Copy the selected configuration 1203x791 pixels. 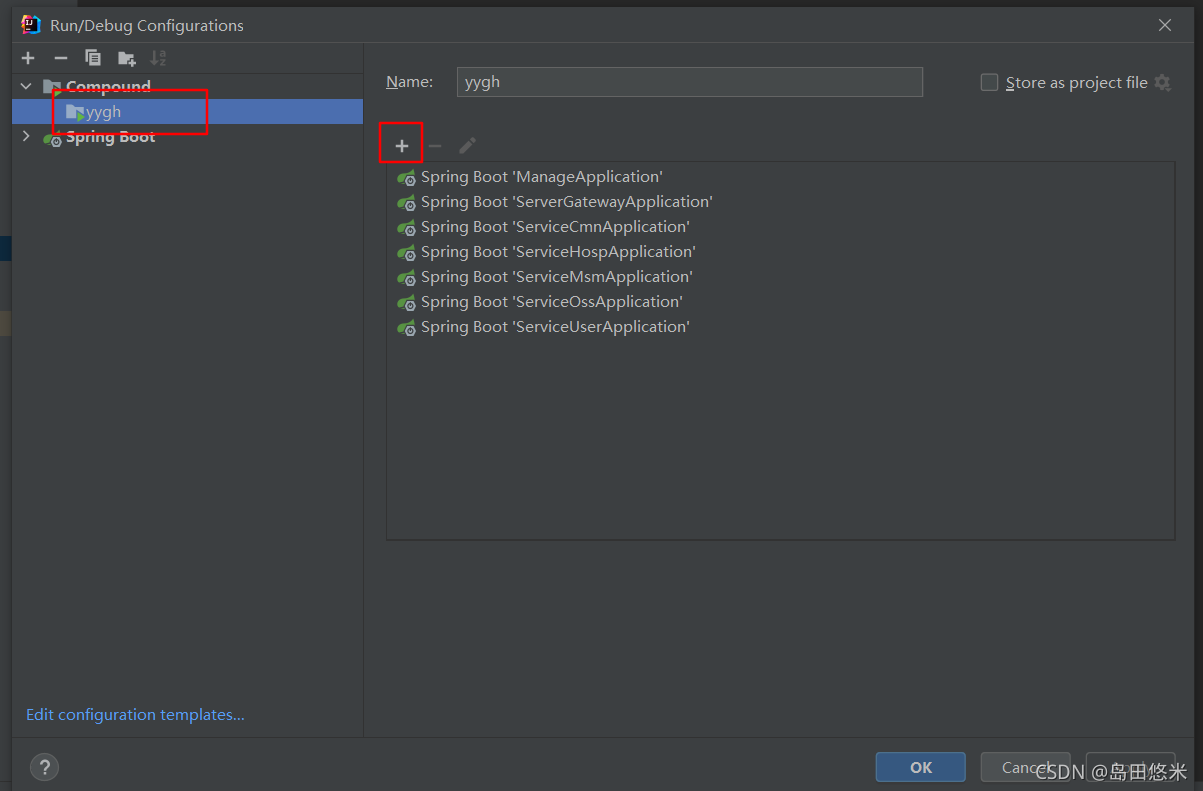point(93,58)
